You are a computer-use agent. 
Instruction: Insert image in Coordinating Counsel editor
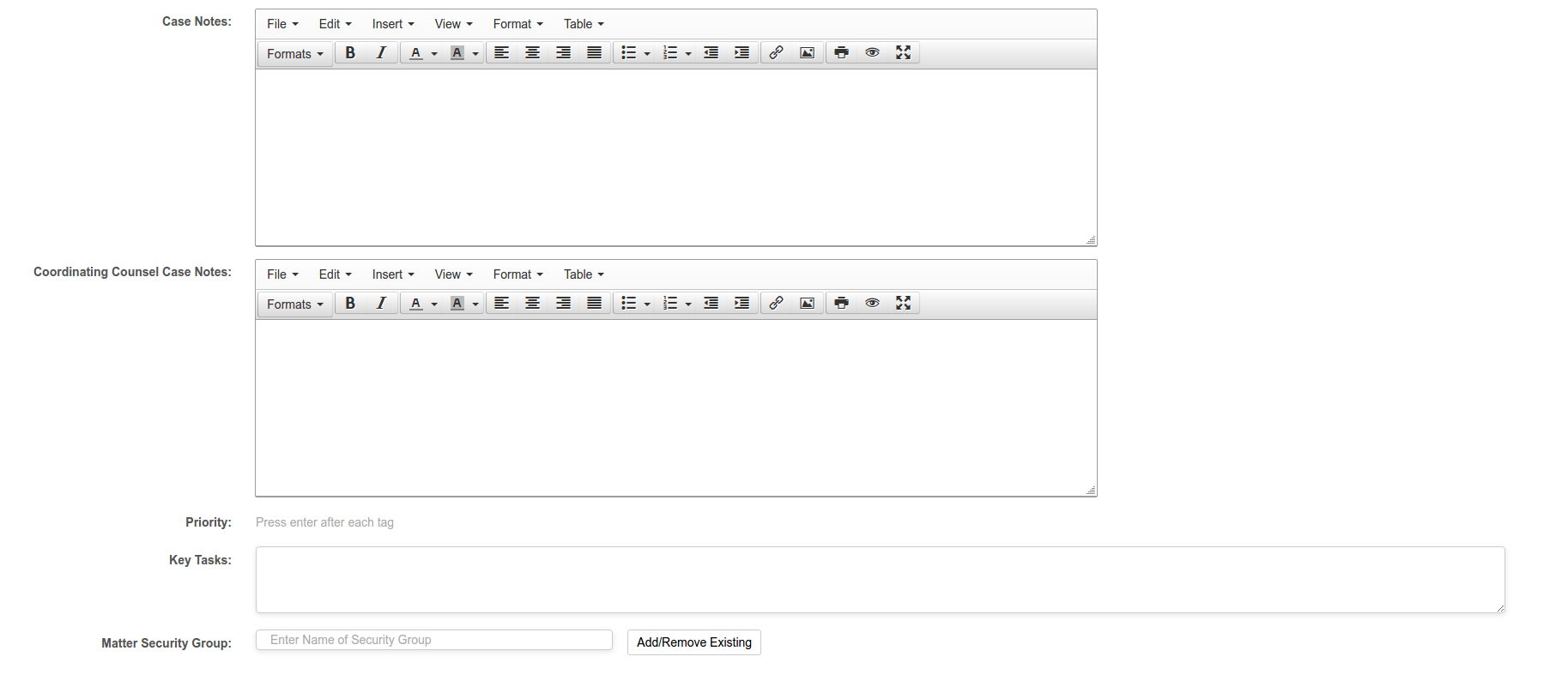click(x=808, y=304)
